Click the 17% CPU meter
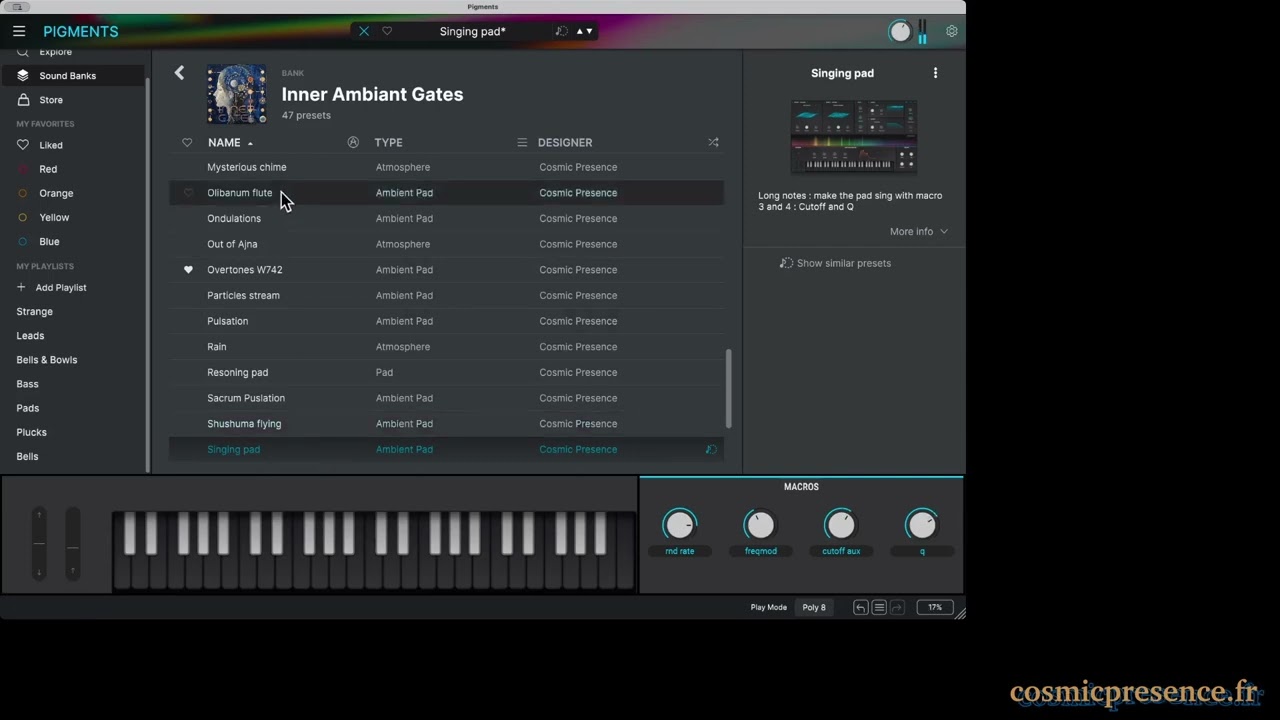This screenshot has width=1280, height=720. (x=935, y=607)
